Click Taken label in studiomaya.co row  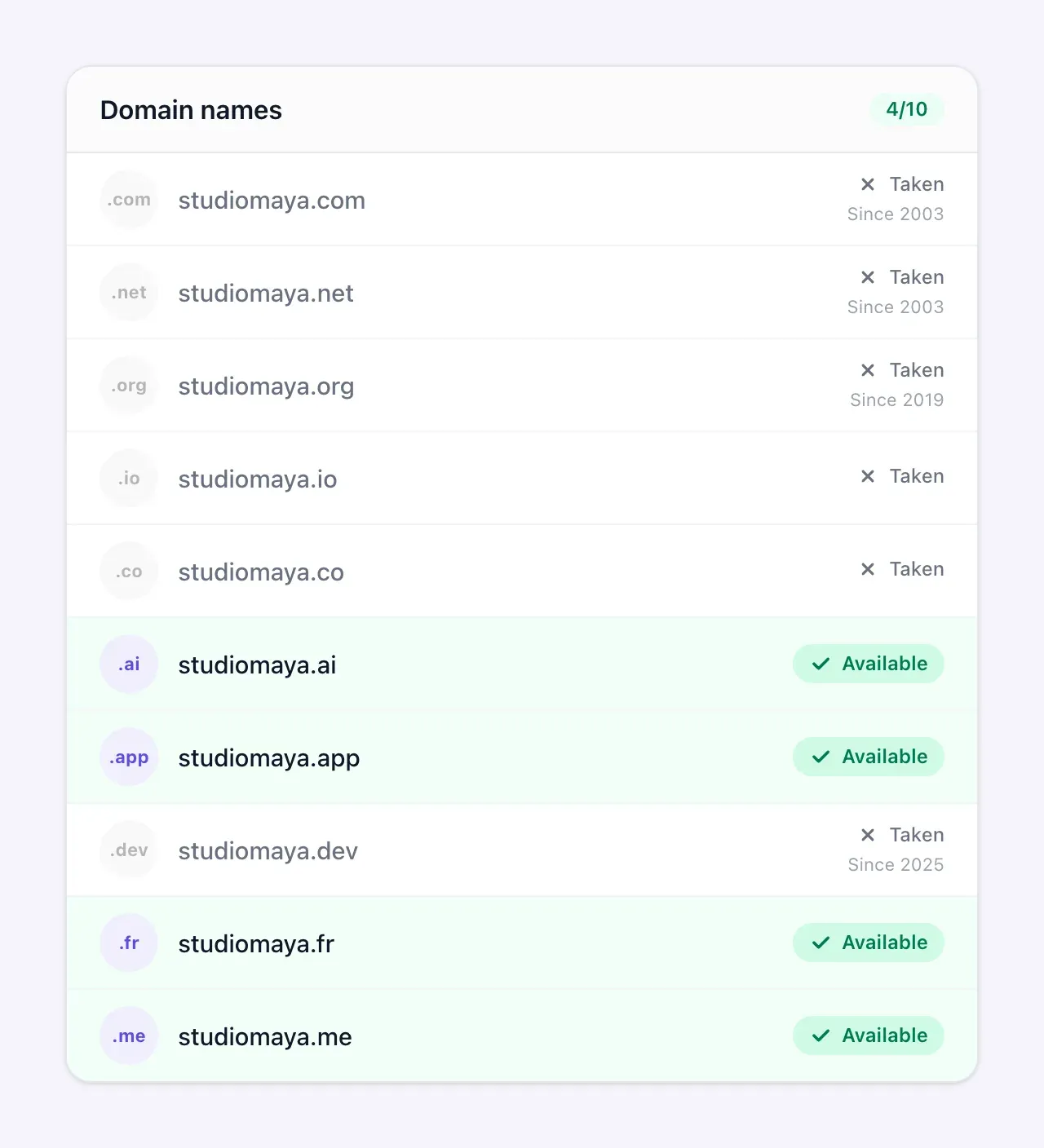(x=917, y=569)
